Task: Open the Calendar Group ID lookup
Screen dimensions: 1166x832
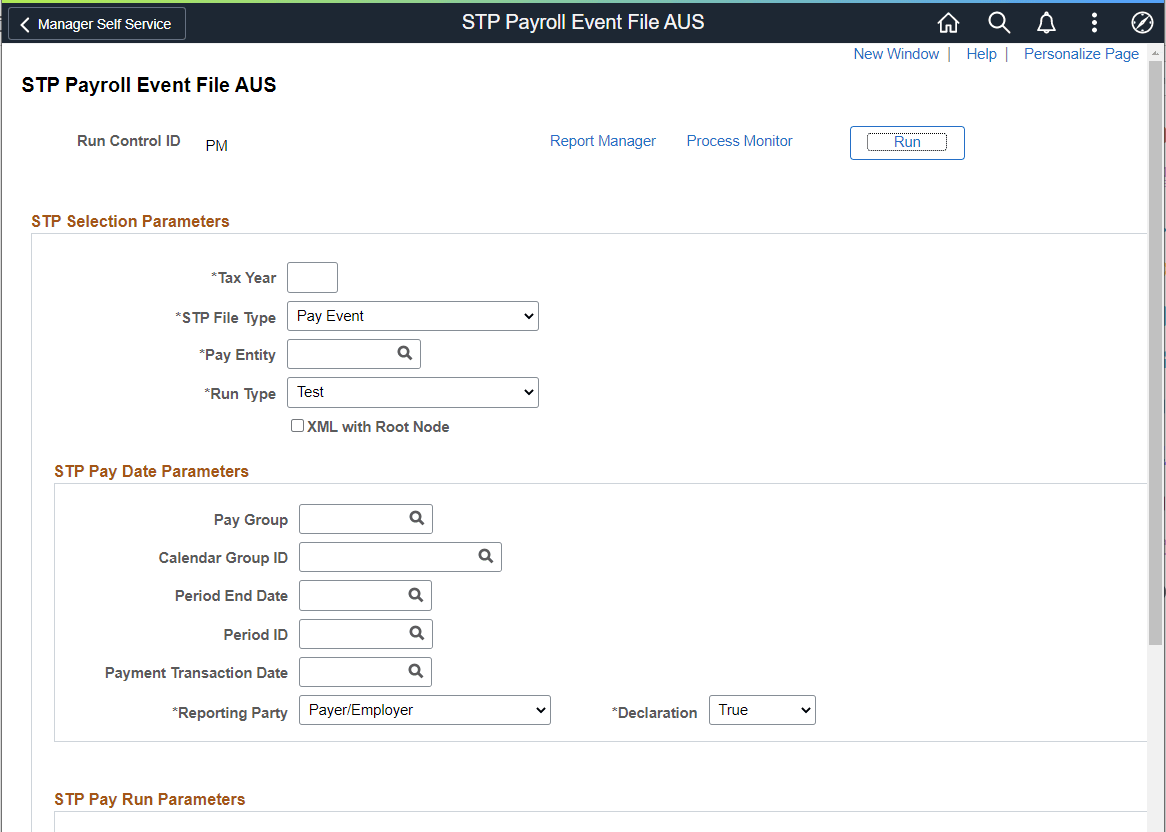Action: coord(485,556)
